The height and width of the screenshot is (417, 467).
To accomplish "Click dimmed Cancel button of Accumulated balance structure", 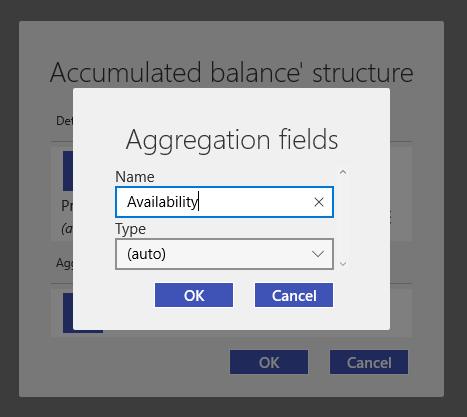I will pos(369,362).
